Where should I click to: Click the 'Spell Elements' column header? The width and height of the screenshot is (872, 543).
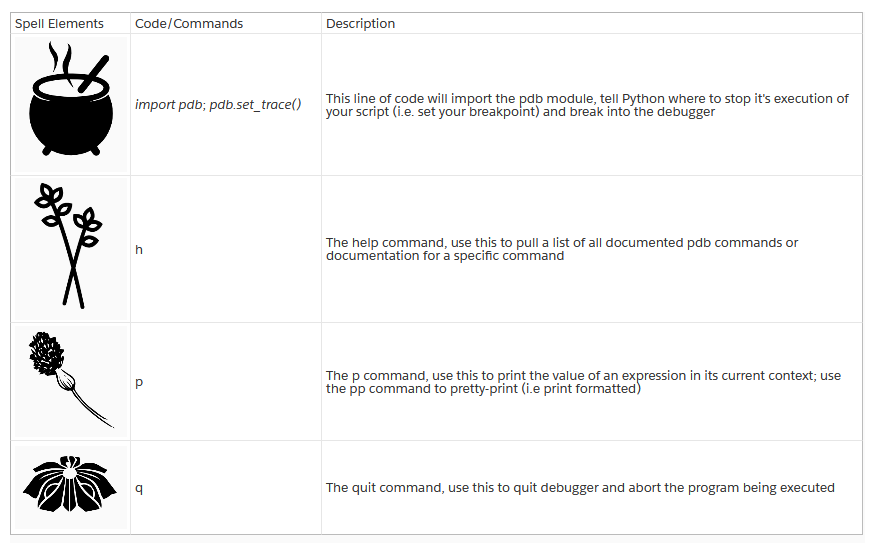(x=59, y=23)
